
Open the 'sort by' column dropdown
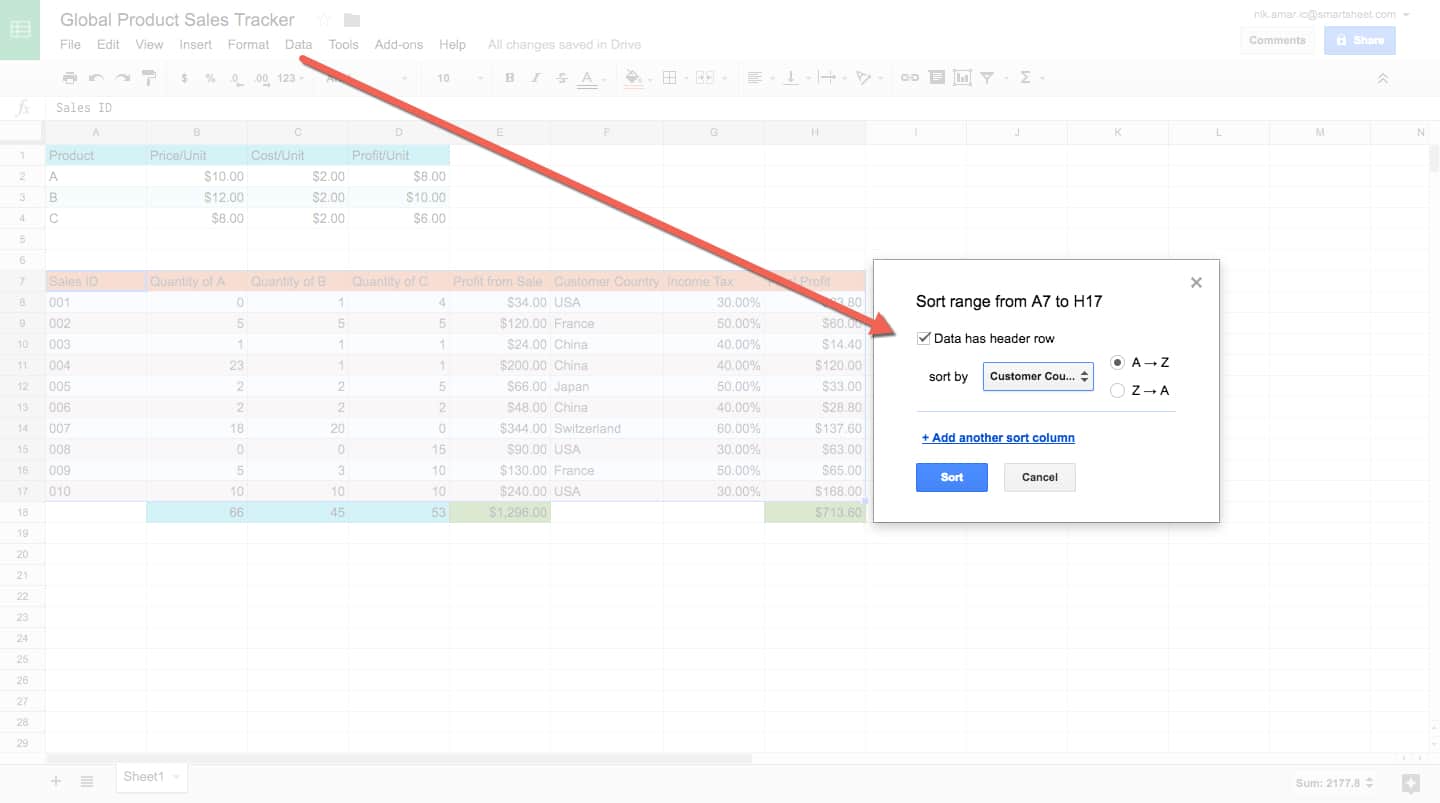click(1038, 377)
